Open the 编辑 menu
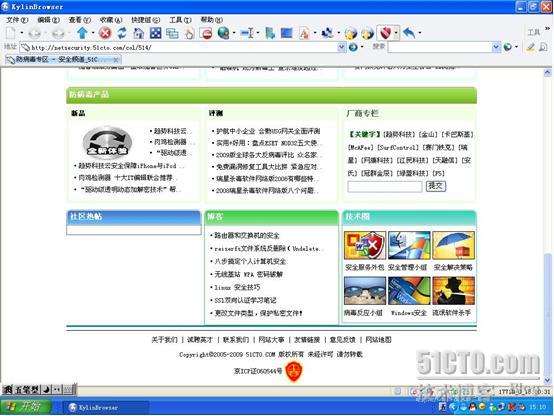The image size is (554, 416). click(x=48, y=20)
